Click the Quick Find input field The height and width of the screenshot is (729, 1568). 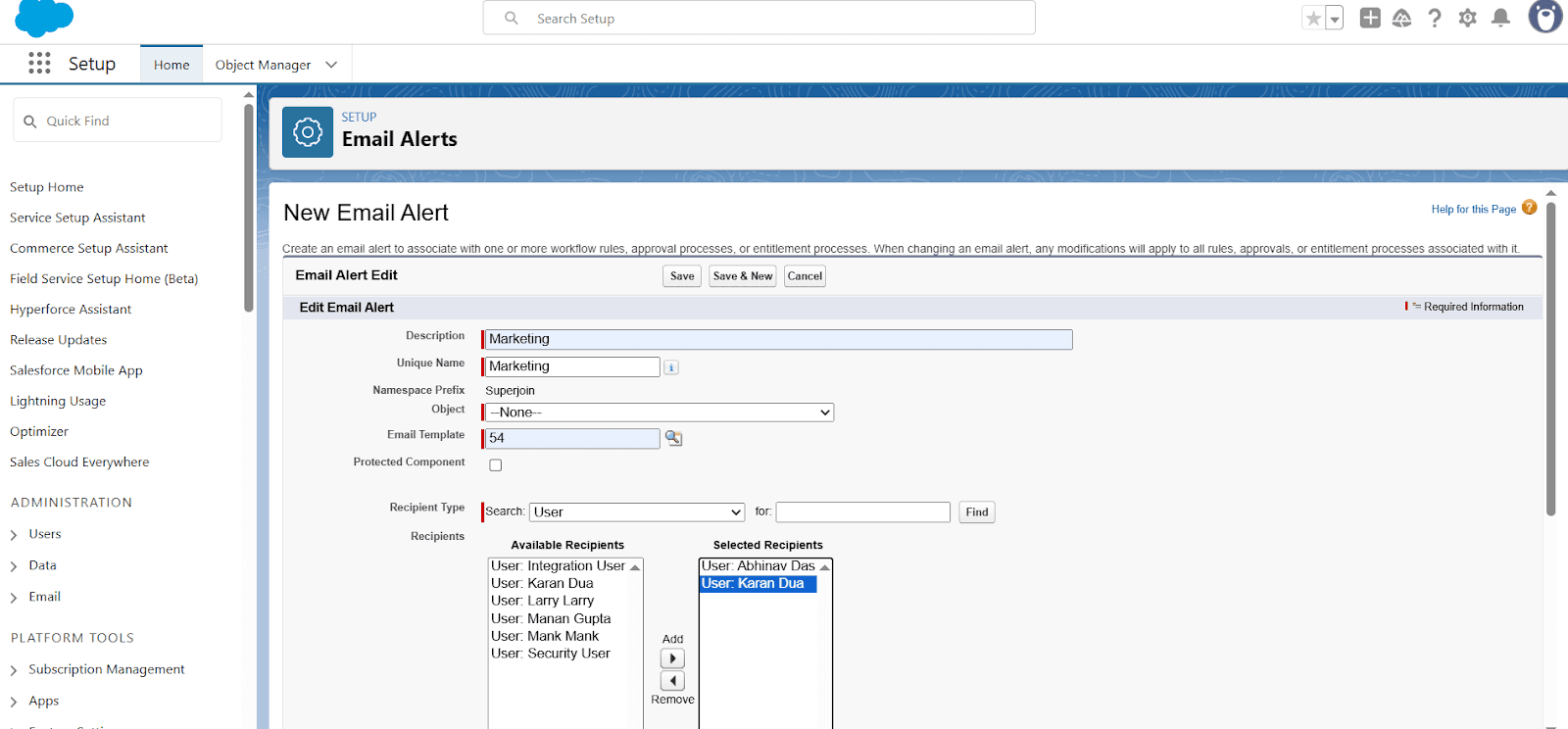click(x=118, y=121)
